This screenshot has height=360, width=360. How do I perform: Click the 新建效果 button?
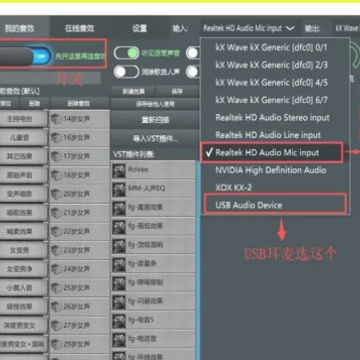pos(133,92)
